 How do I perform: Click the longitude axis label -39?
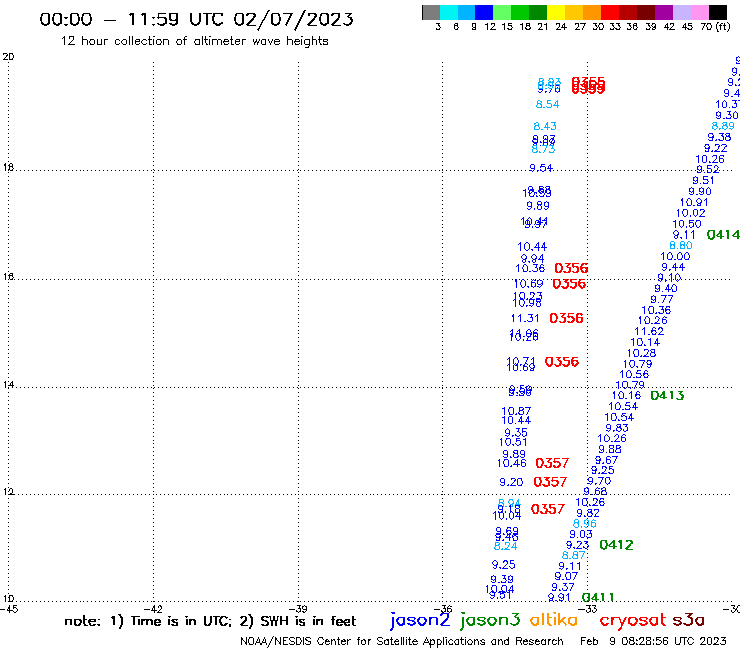(299, 609)
